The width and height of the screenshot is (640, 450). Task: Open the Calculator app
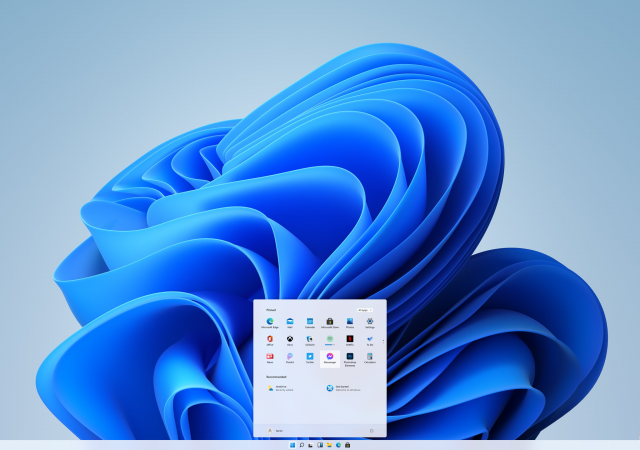pyautogui.click(x=370, y=358)
